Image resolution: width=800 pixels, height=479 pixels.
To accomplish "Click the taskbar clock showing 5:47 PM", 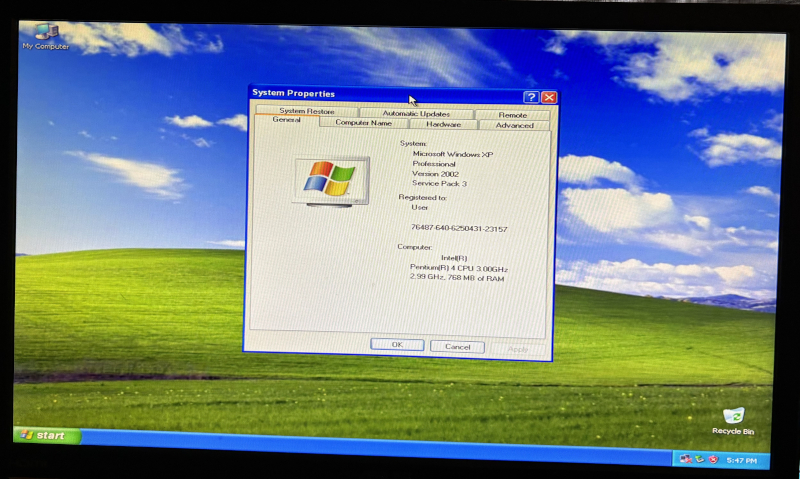I will pos(744,460).
